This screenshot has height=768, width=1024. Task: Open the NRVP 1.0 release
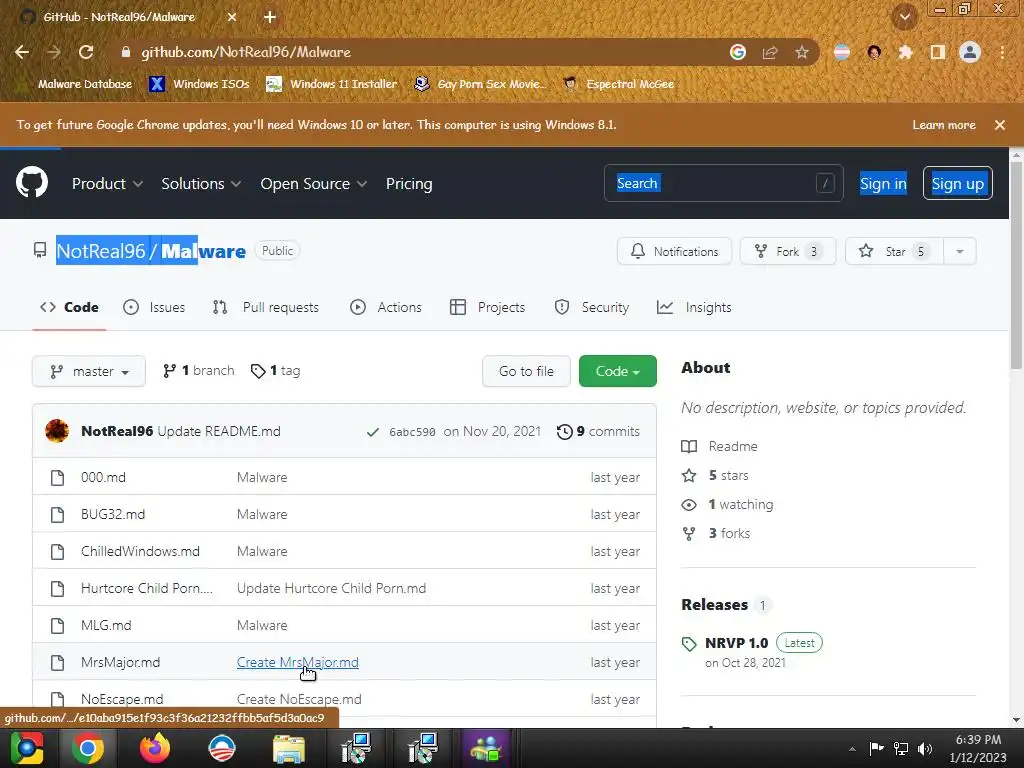click(x=737, y=644)
